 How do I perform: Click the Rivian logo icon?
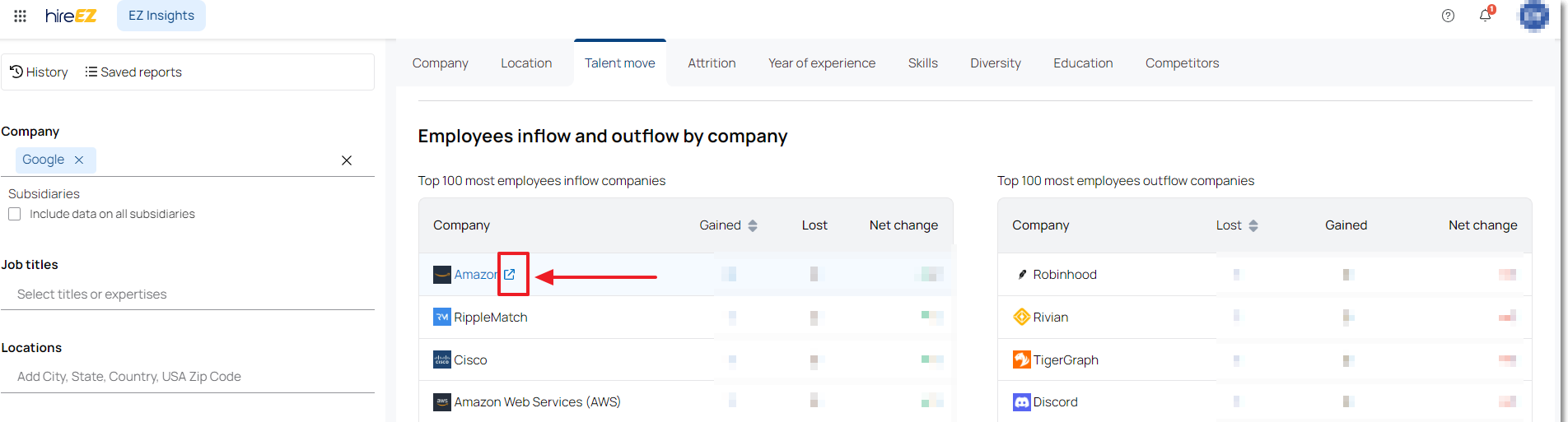(1022, 317)
